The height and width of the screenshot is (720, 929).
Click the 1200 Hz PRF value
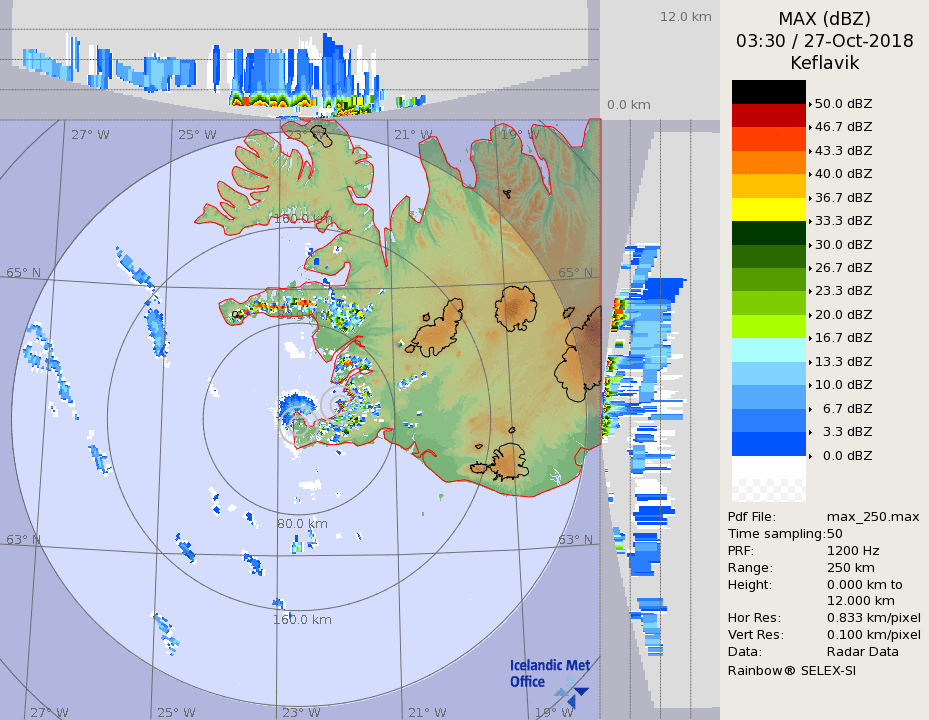pos(853,550)
